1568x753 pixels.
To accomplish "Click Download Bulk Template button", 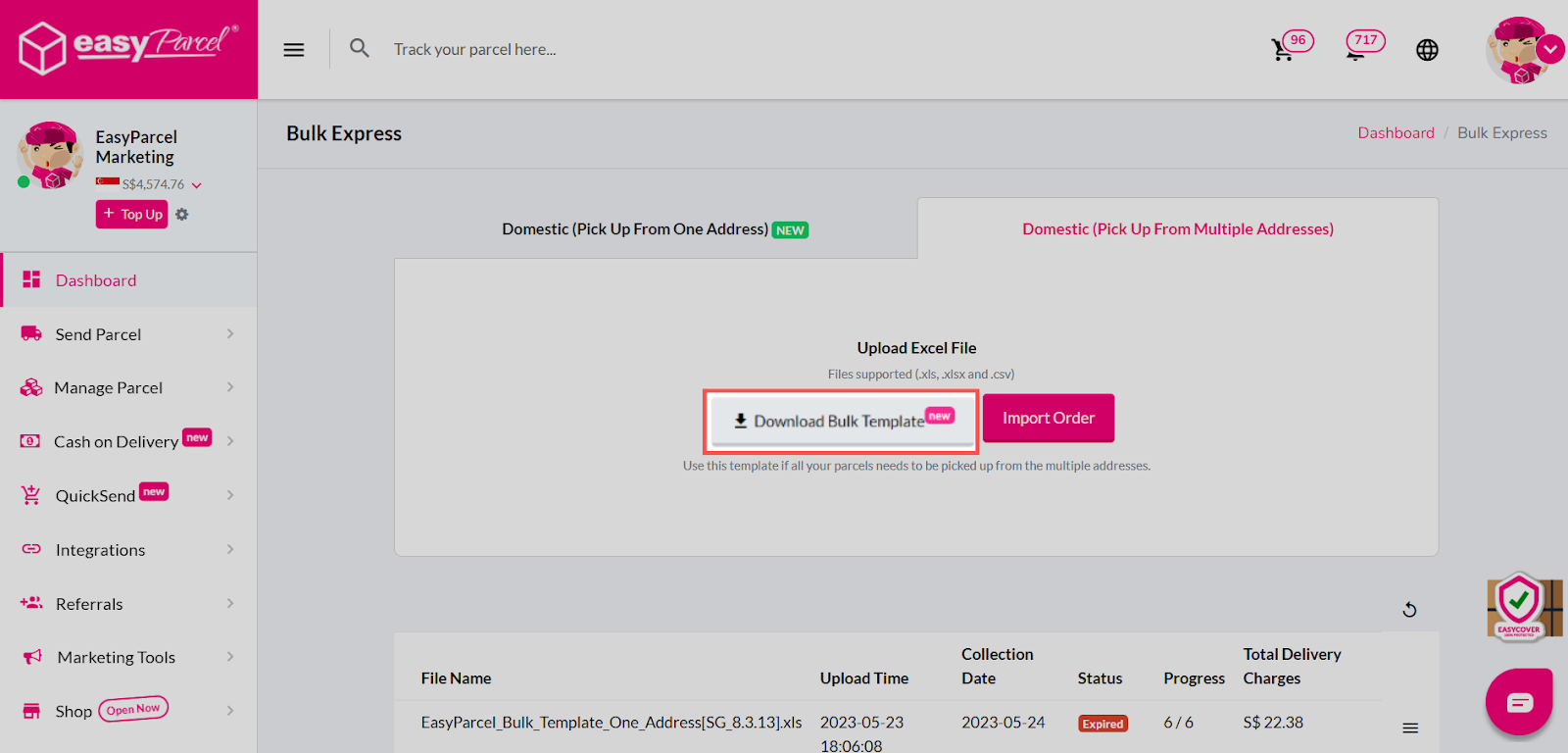I will [x=842, y=421].
